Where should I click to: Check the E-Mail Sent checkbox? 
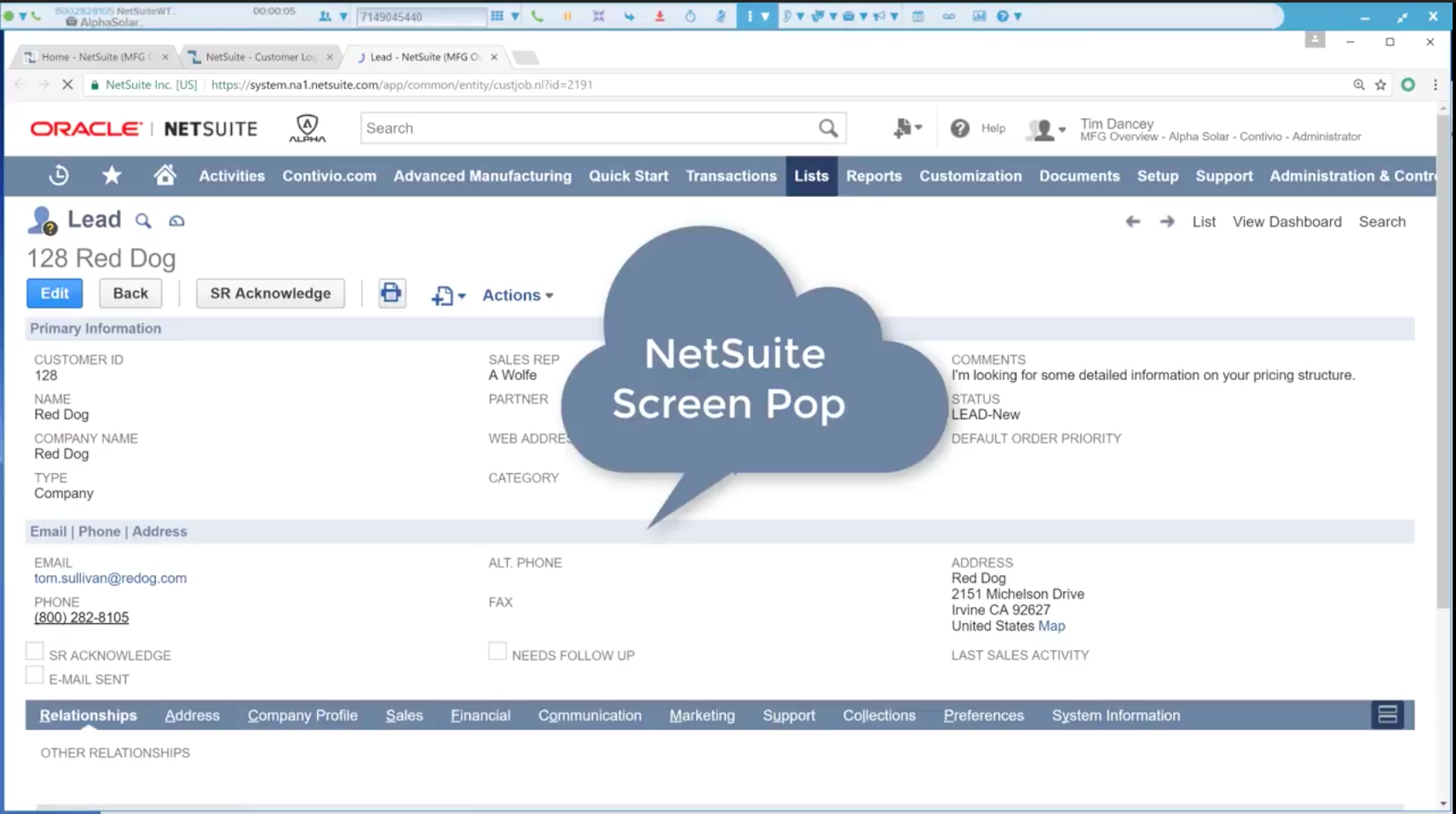(x=34, y=675)
